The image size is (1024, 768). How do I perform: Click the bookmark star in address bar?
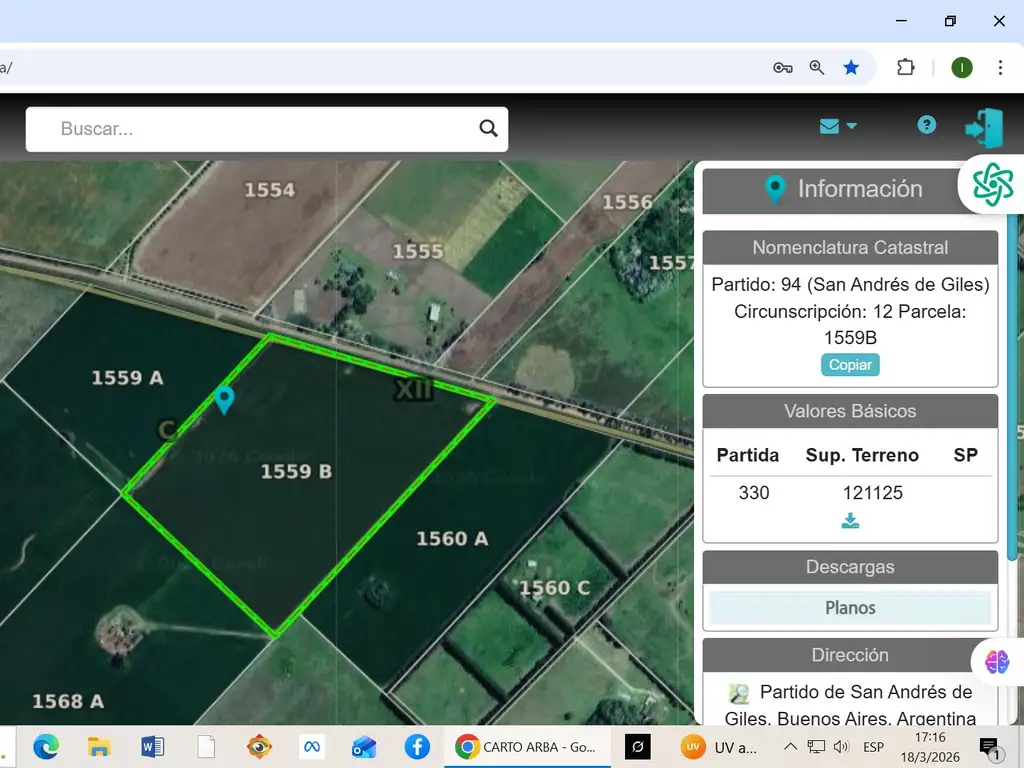pyautogui.click(x=851, y=67)
